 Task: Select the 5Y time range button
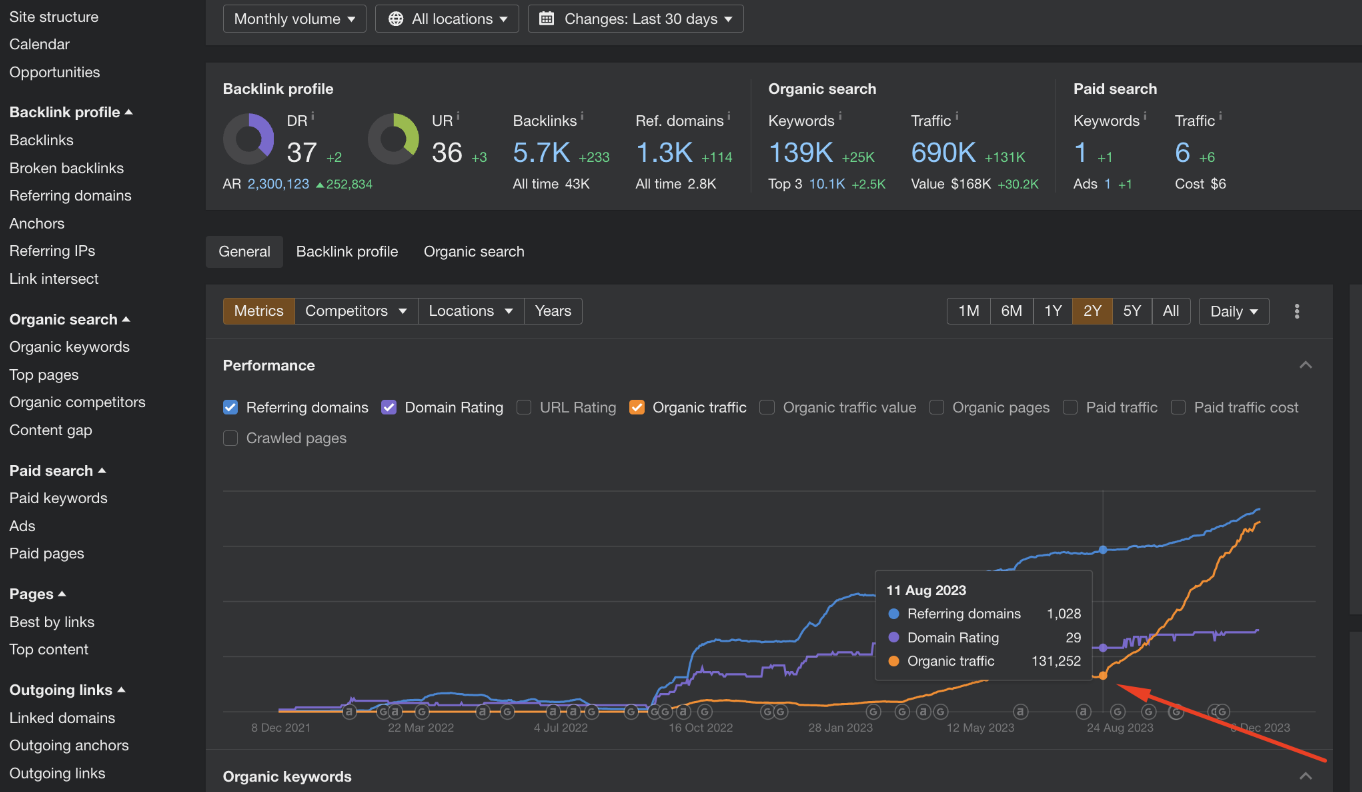[x=1132, y=311]
